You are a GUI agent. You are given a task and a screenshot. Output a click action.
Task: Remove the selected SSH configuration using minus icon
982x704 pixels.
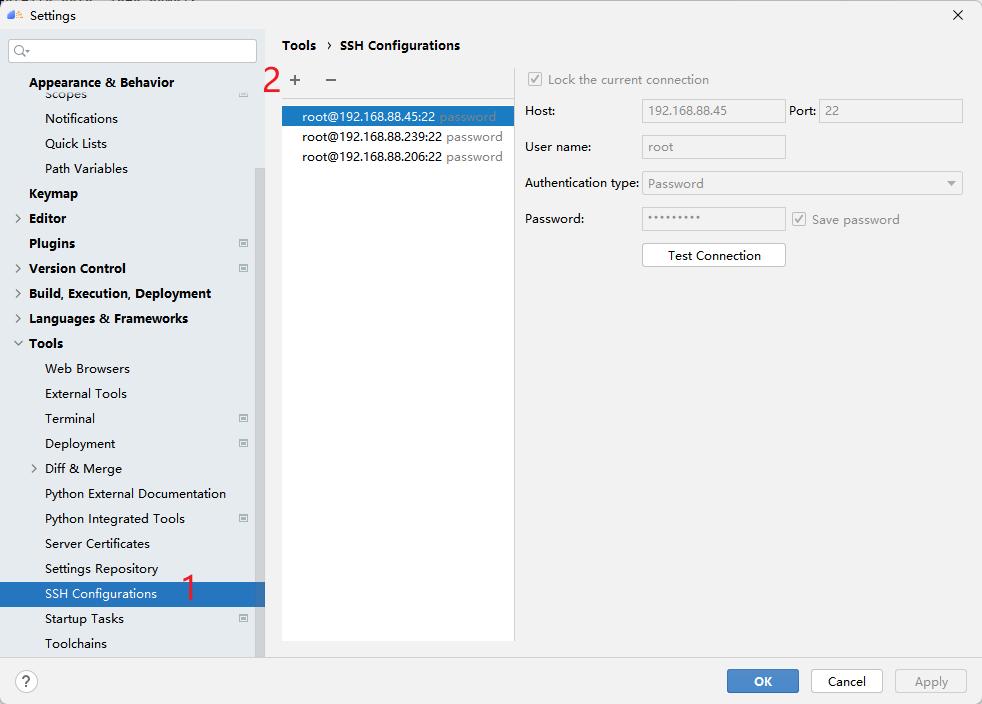point(330,80)
